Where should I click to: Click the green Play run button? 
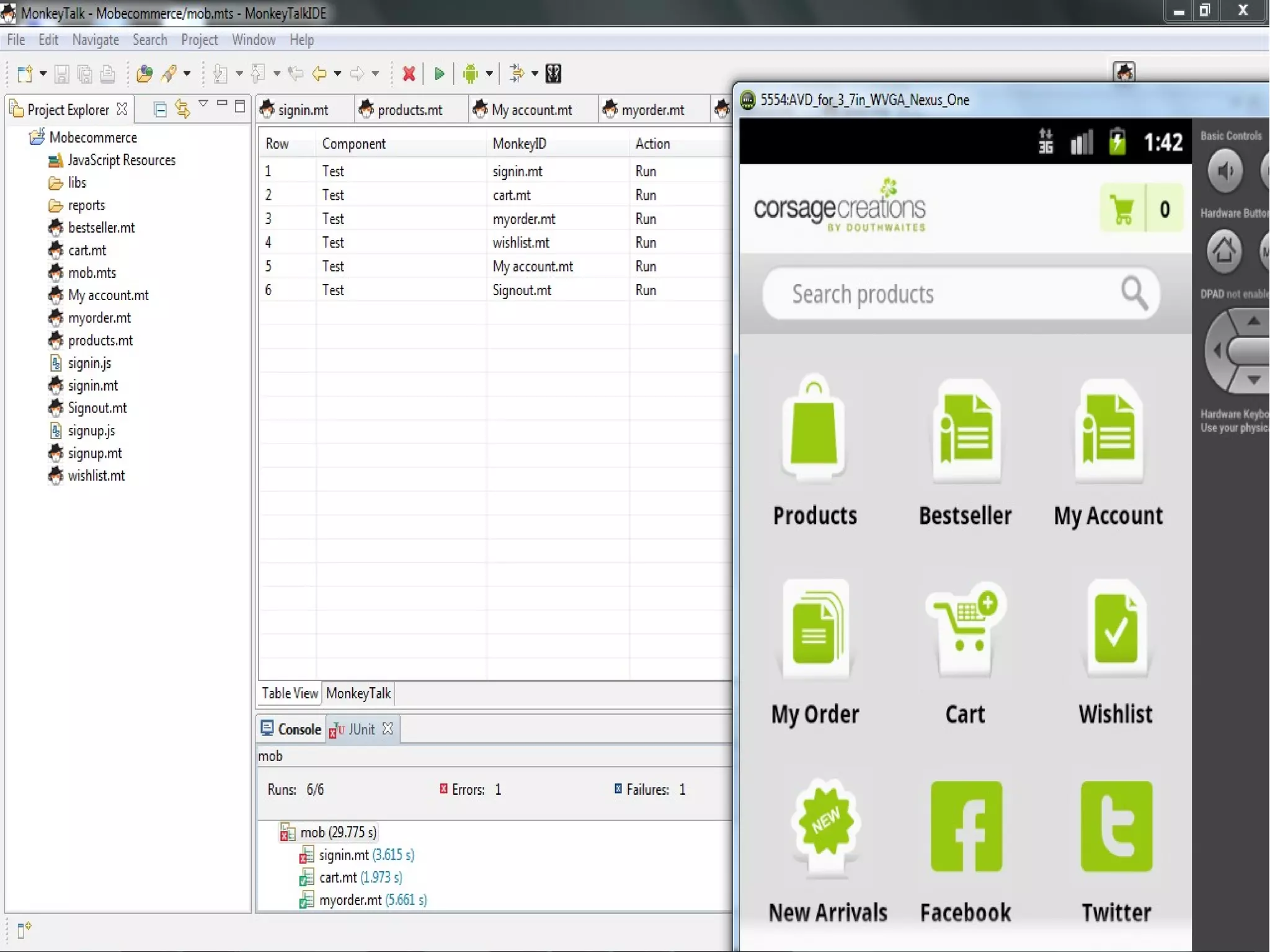[x=439, y=74]
